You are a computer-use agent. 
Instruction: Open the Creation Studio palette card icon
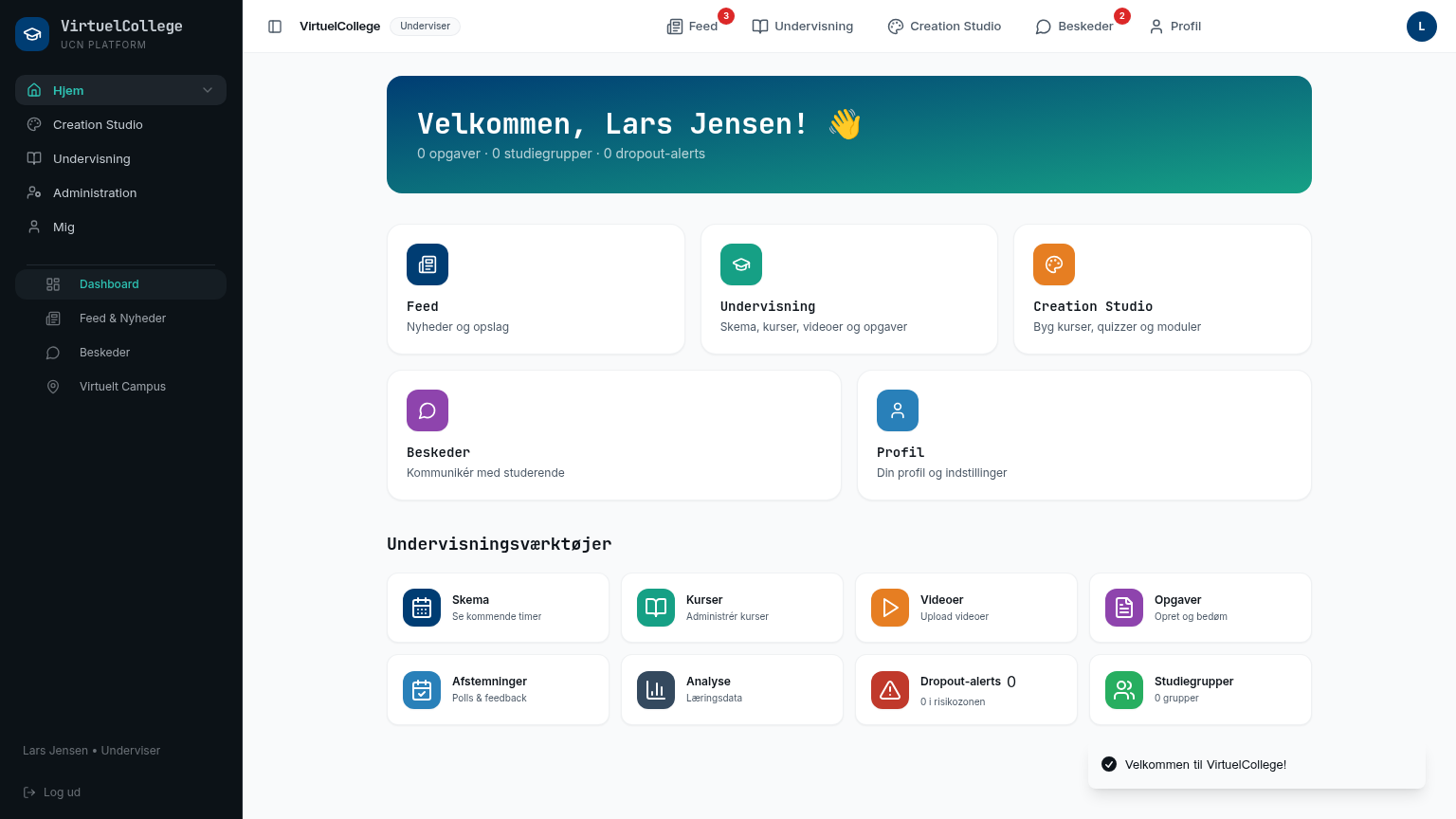[x=1054, y=264]
